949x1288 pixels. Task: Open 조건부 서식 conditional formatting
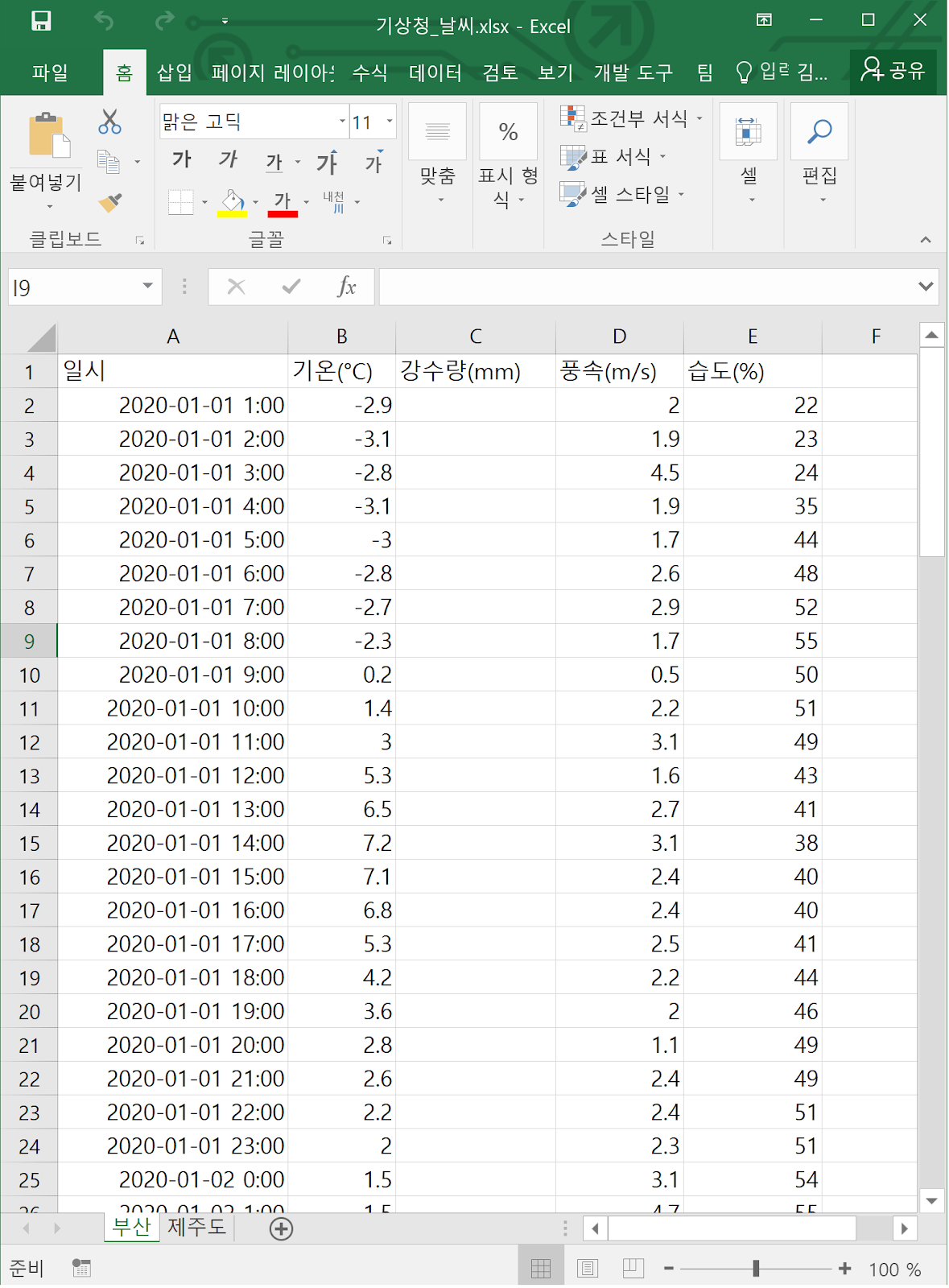tap(632, 118)
